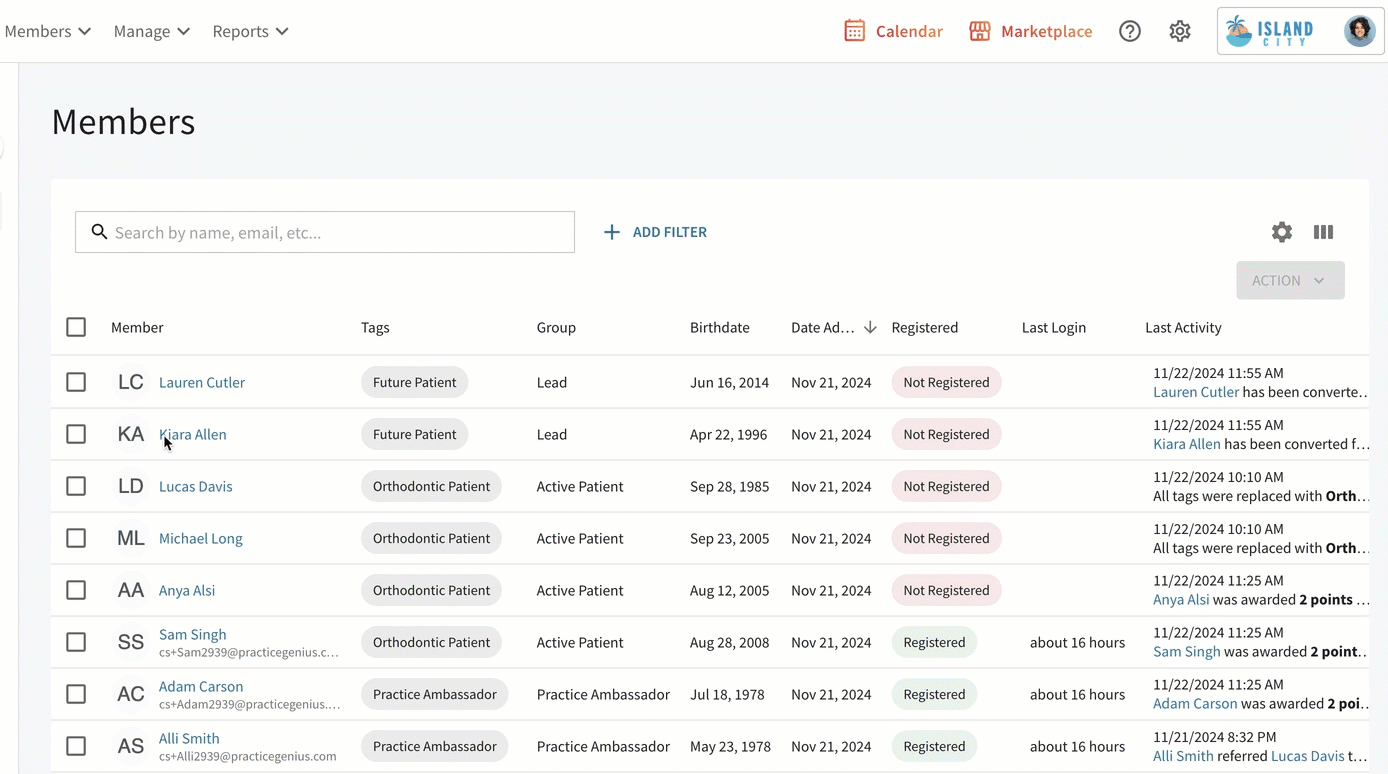Click the AC avatar for Adam Carson
Screen dimensions: 1388x774
(131, 694)
